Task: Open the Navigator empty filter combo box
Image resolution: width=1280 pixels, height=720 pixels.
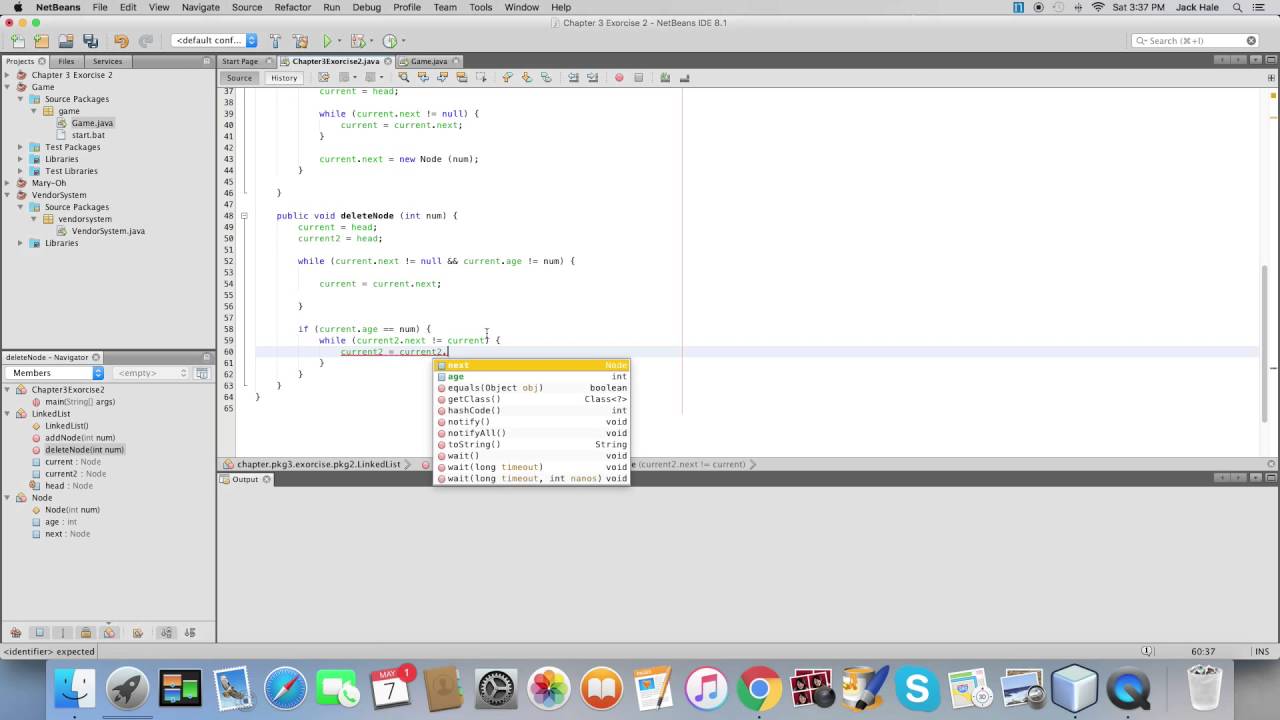Action: [x=150, y=373]
